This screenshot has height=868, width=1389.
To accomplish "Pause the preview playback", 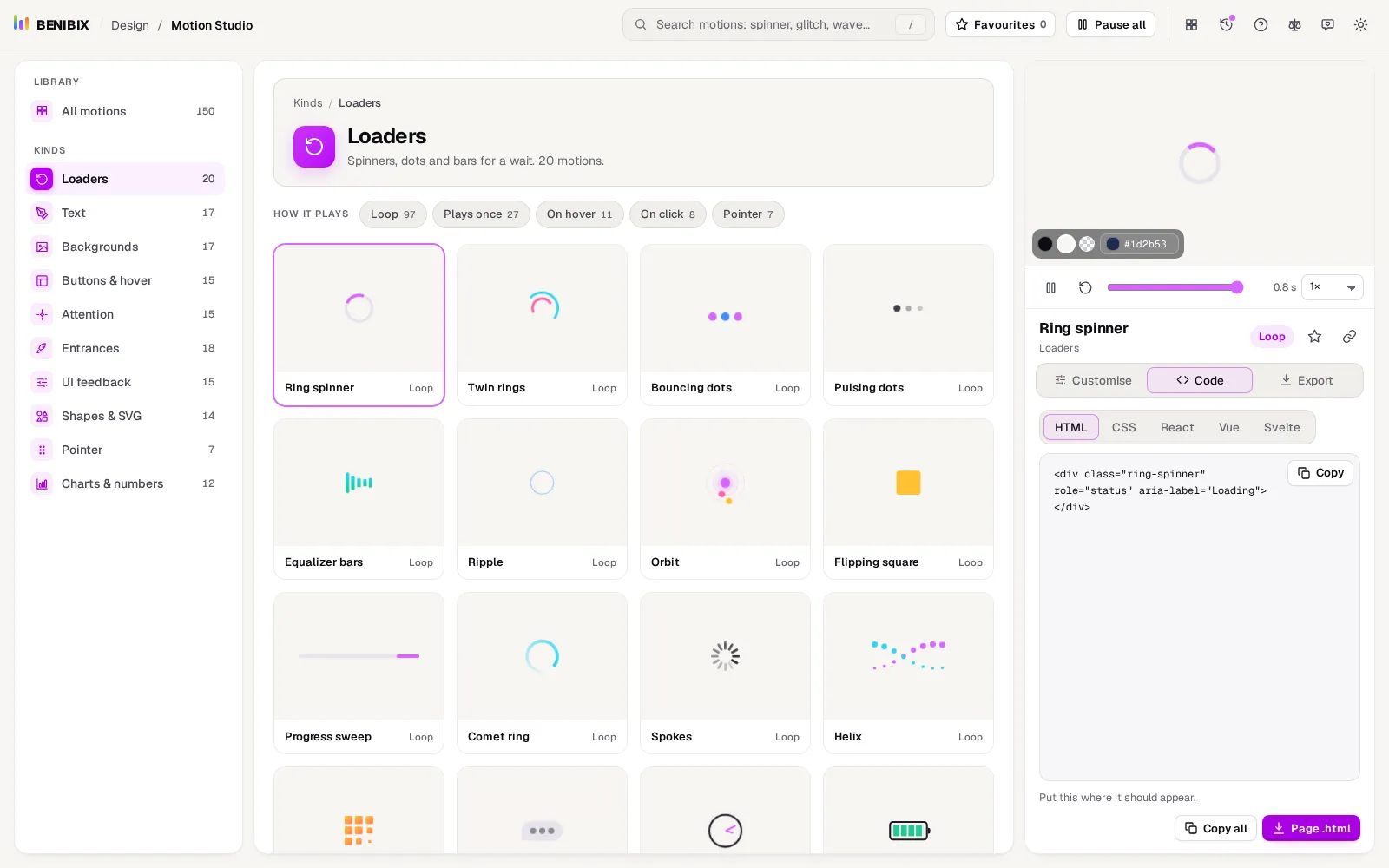I will pos(1051,287).
